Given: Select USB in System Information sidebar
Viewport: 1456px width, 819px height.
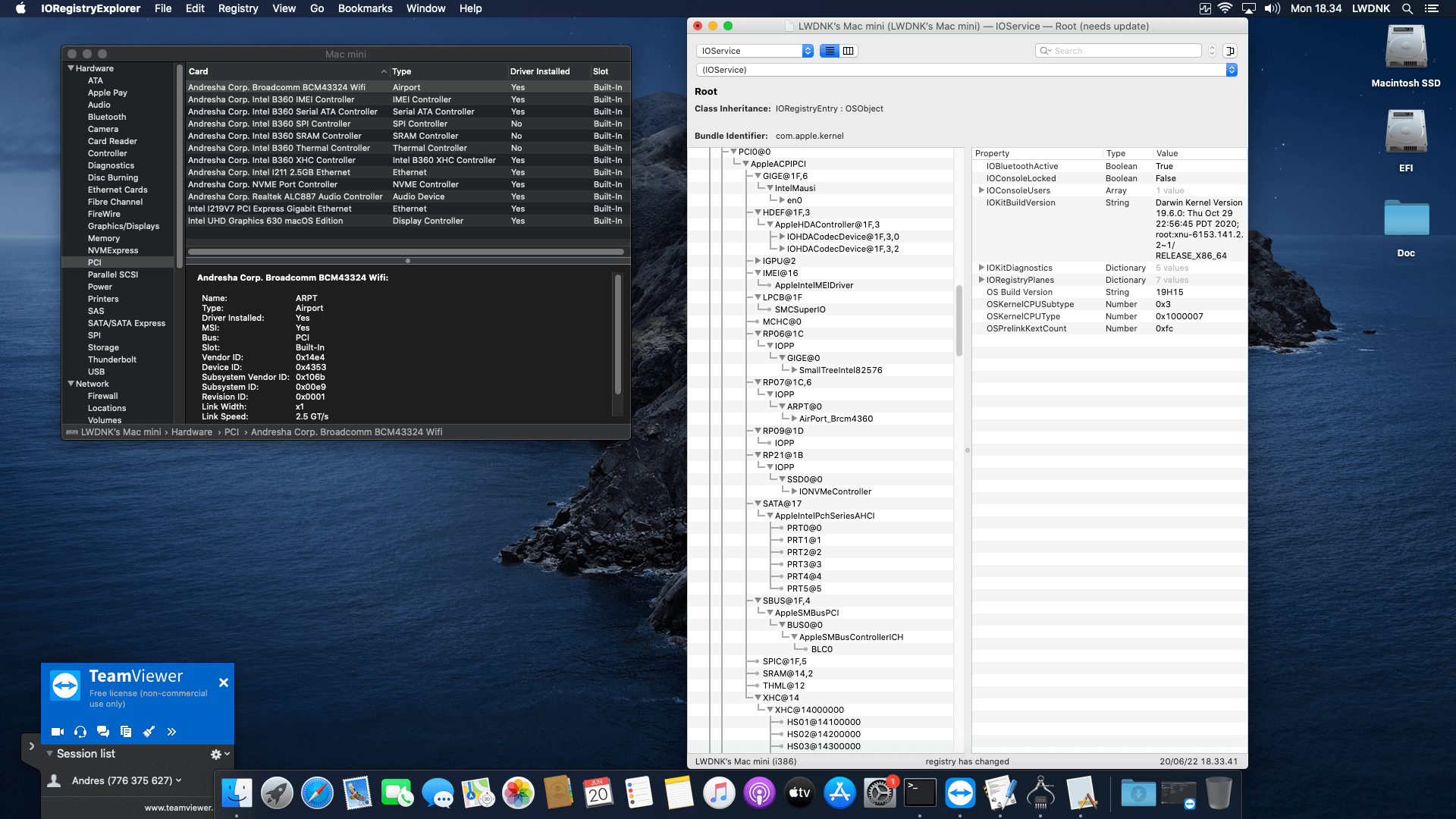Looking at the screenshot, I should [96, 372].
